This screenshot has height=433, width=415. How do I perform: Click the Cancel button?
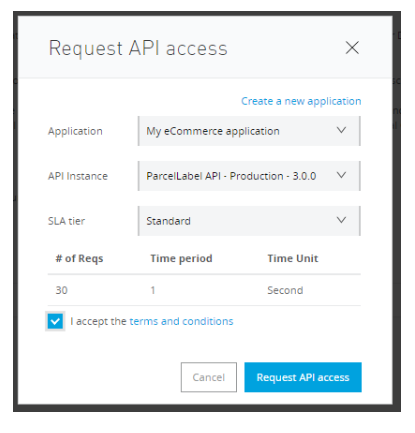click(x=209, y=377)
